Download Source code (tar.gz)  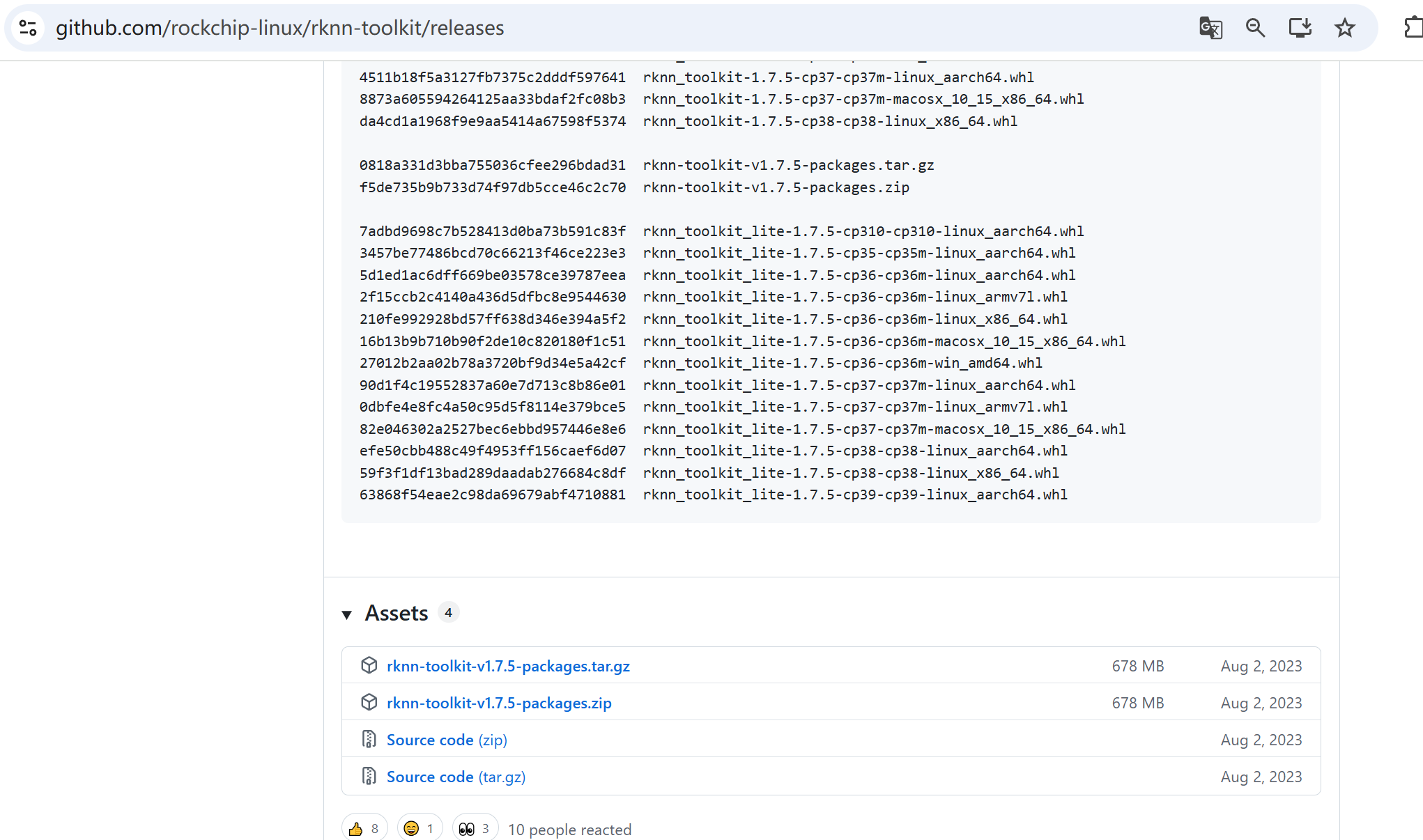[x=456, y=777]
